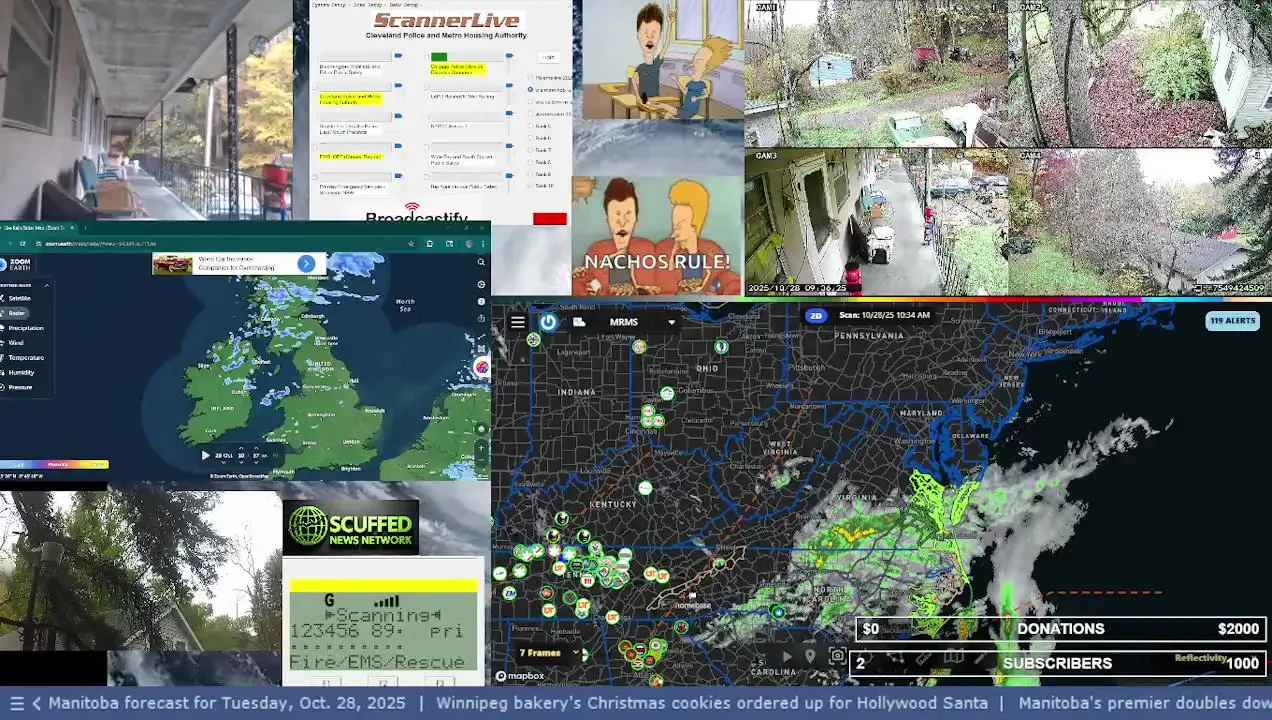
Task: Open the Scan Setup menu in ScannerLive
Action: point(369,5)
